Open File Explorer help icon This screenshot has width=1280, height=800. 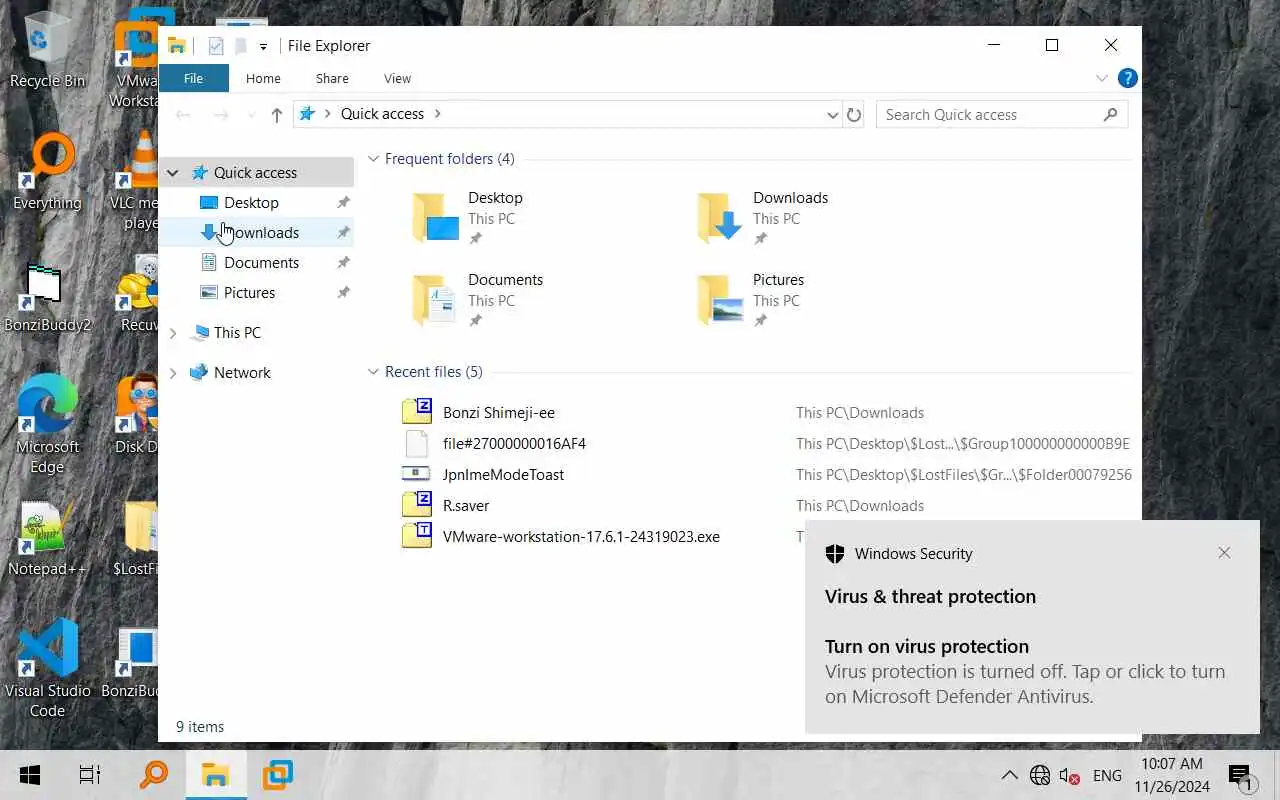coord(1127,78)
